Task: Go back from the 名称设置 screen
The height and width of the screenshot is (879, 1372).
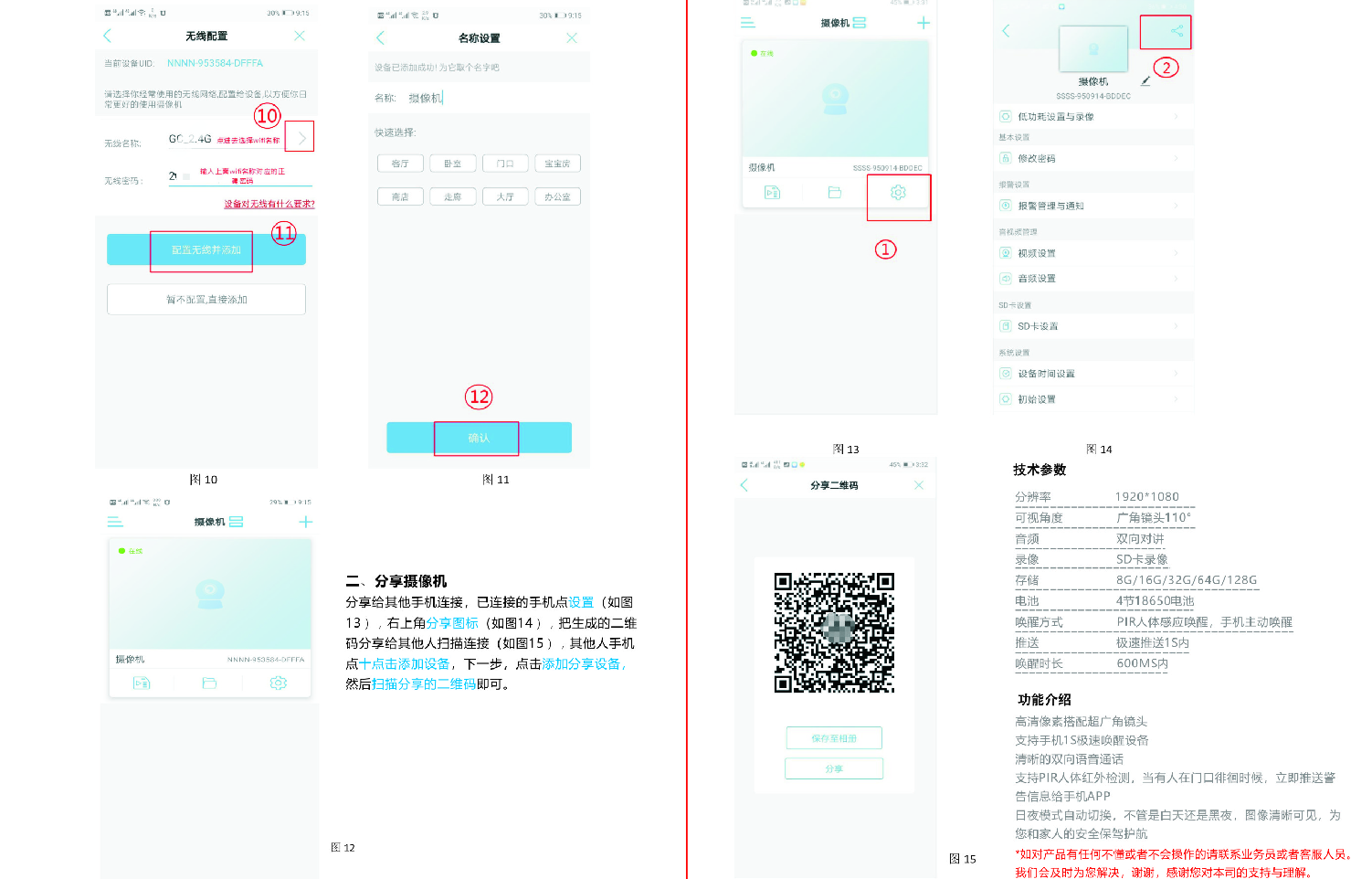Action: click(380, 37)
